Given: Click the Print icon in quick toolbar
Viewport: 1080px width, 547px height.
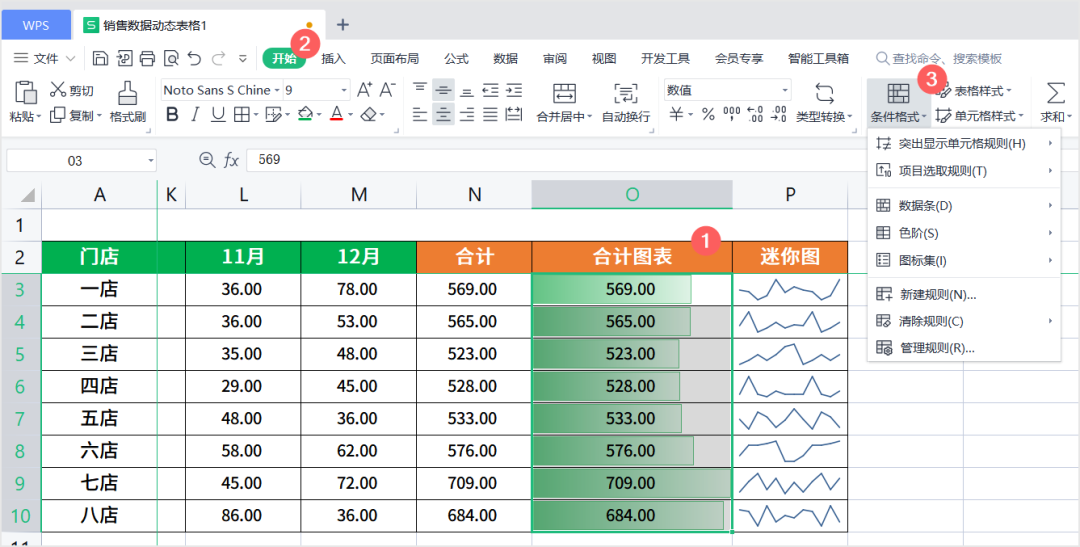Looking at the screenshot, I should 147,58.
